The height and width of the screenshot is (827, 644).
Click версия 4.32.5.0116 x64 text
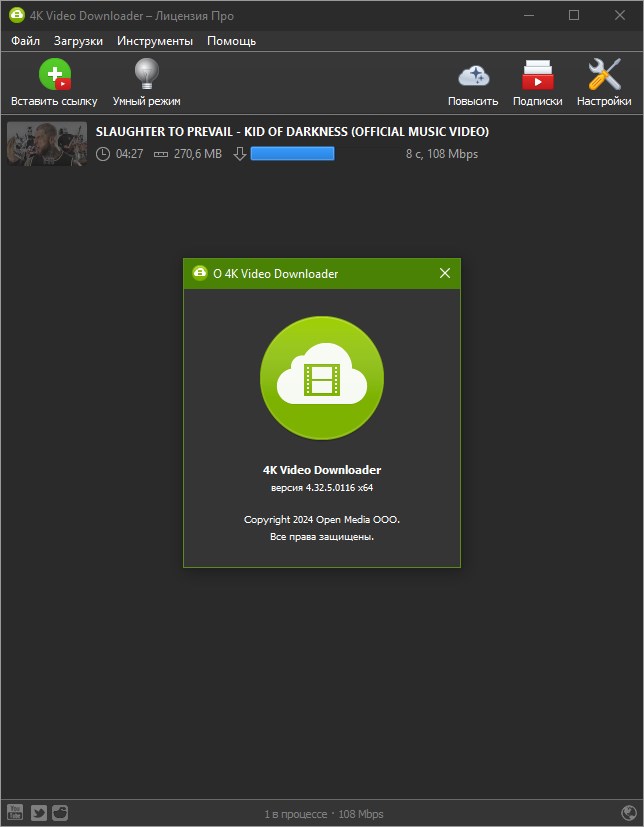pos(322,488)
